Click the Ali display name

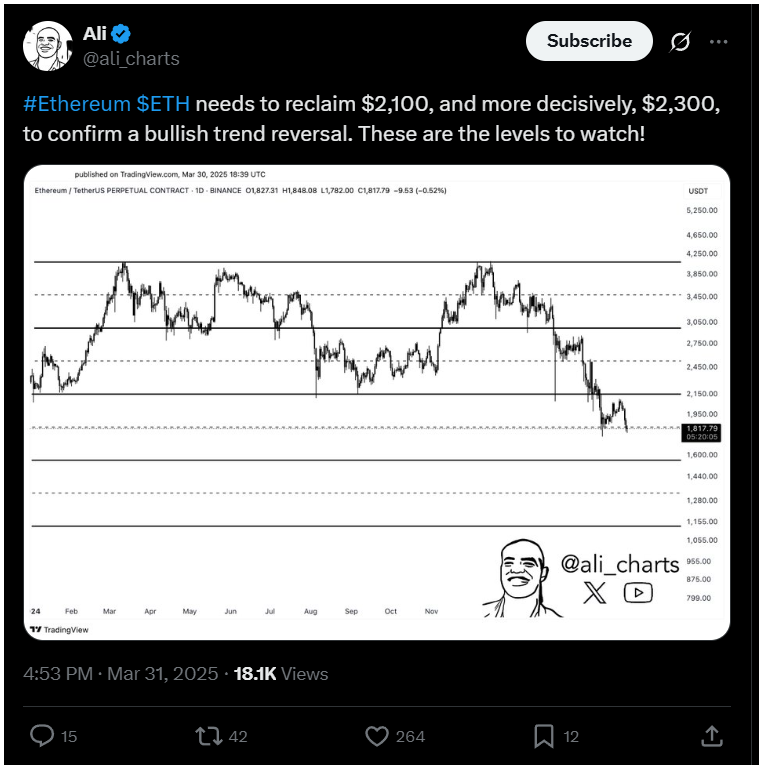[x=95, y=34]
